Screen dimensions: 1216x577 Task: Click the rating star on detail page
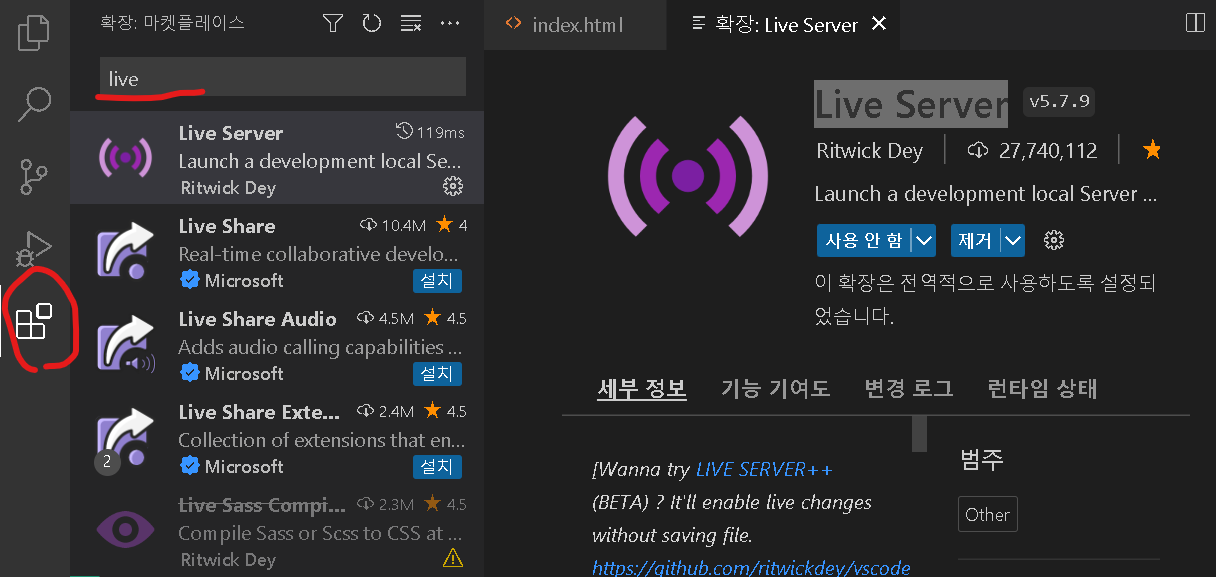click(x=1152, y=150)
